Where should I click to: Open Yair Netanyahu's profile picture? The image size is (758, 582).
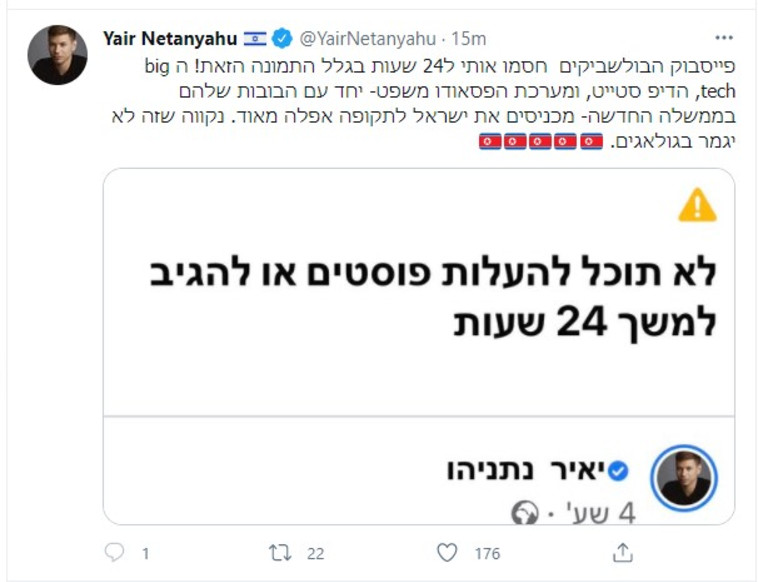coord(57,55)
